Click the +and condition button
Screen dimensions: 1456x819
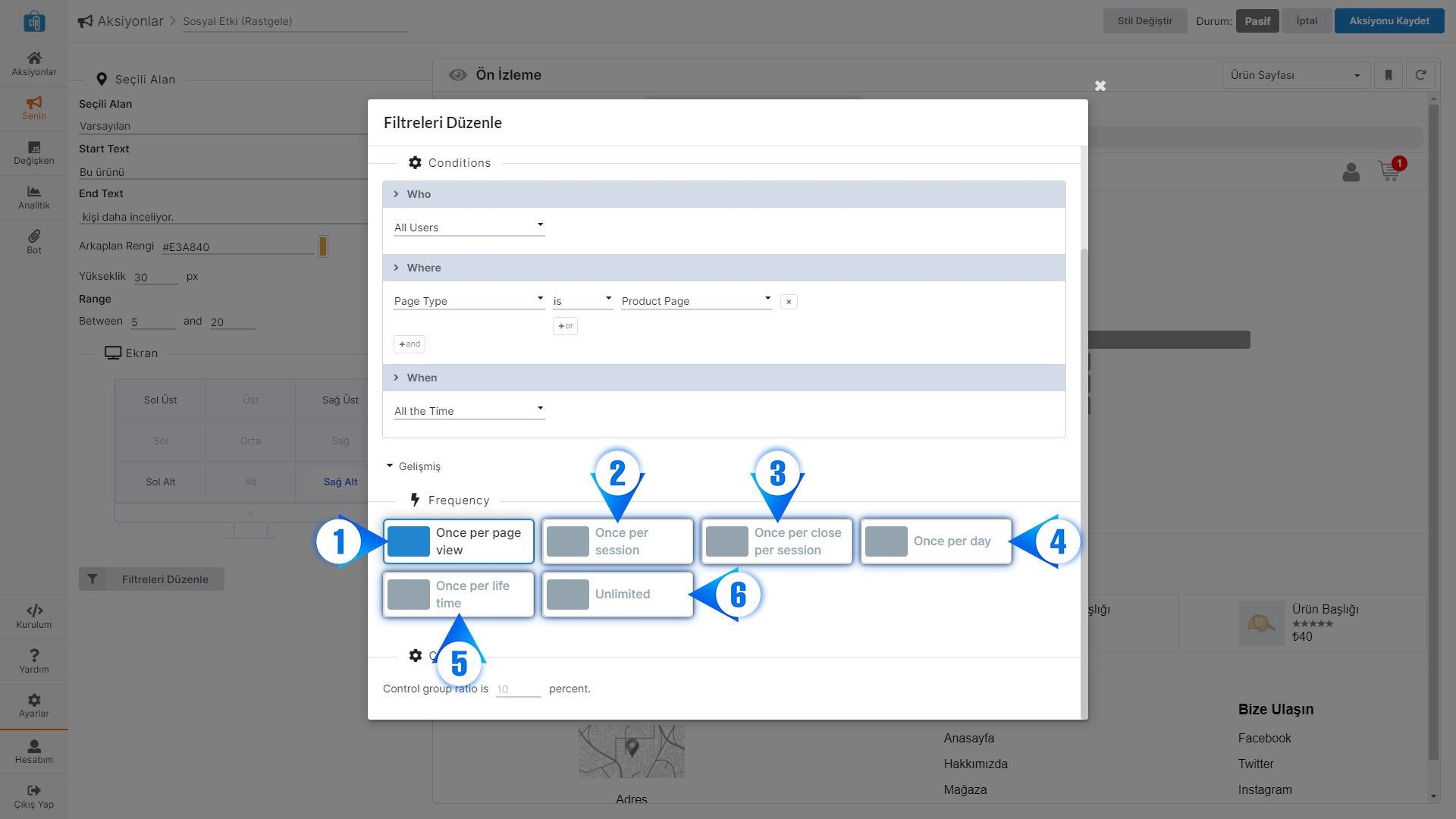coord(409,344)
